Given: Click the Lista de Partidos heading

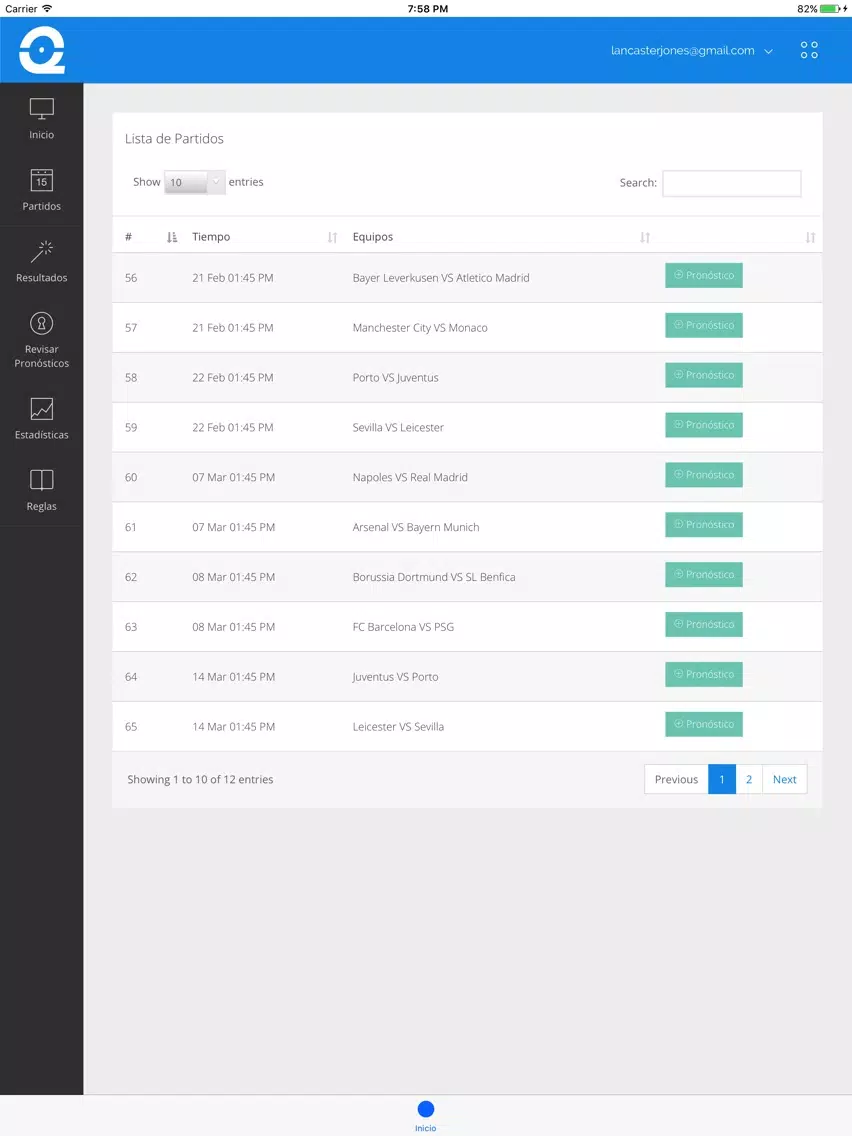Looking at the screenshot, I should [x=174, y=138].
